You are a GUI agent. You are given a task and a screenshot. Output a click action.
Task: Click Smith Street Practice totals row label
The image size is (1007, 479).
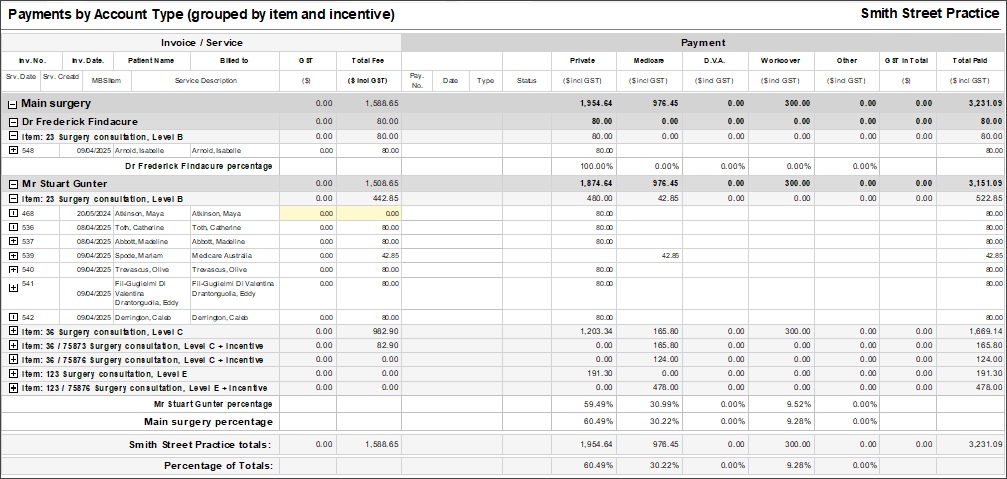(x=200, y=443)
